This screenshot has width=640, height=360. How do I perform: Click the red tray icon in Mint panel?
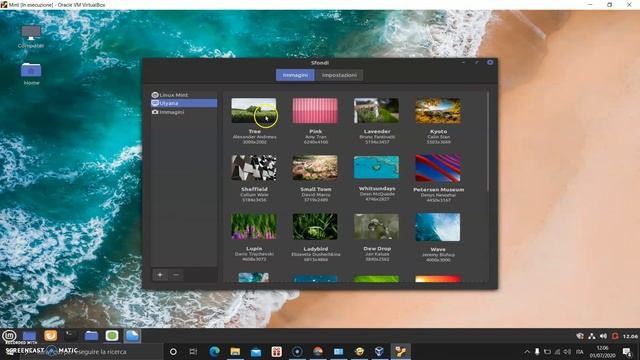tap(615, 336)
